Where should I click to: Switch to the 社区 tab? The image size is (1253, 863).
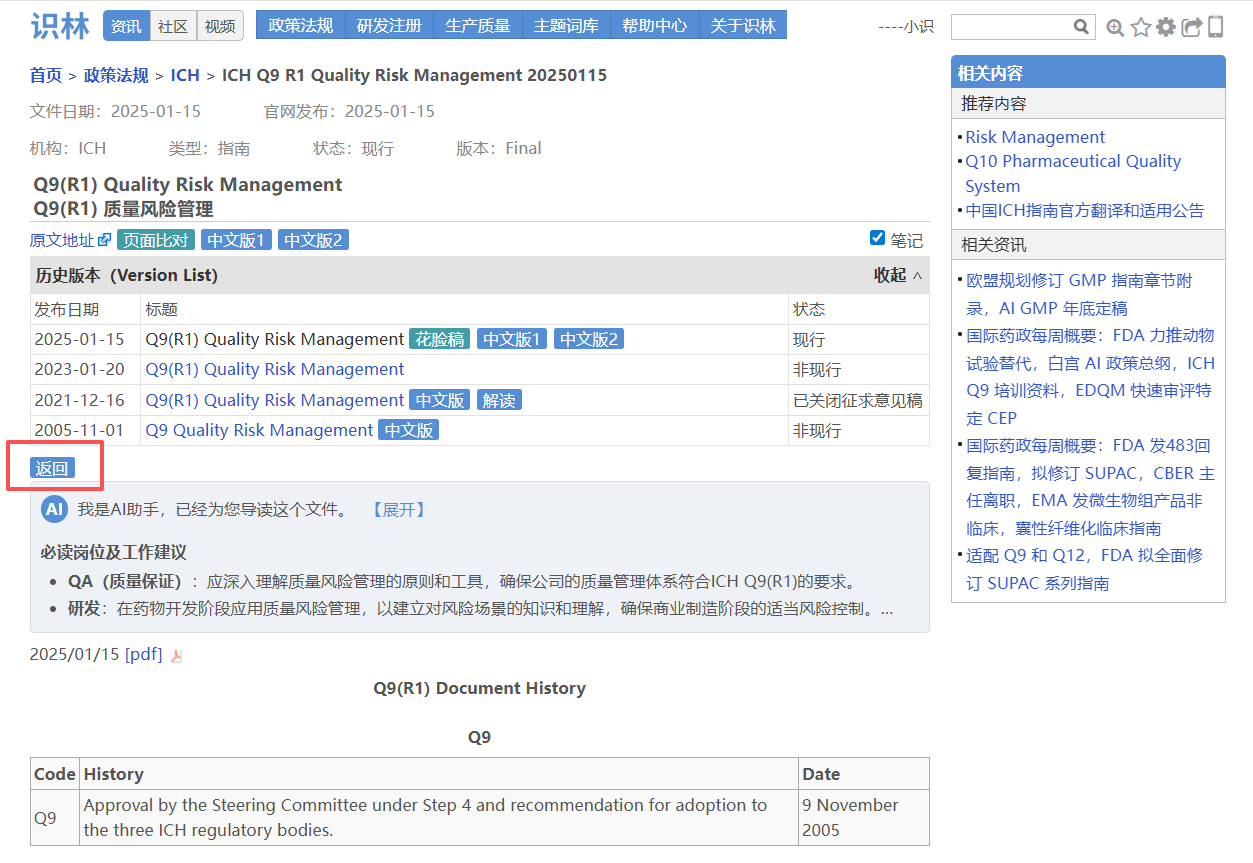click(x=173, y=27)
